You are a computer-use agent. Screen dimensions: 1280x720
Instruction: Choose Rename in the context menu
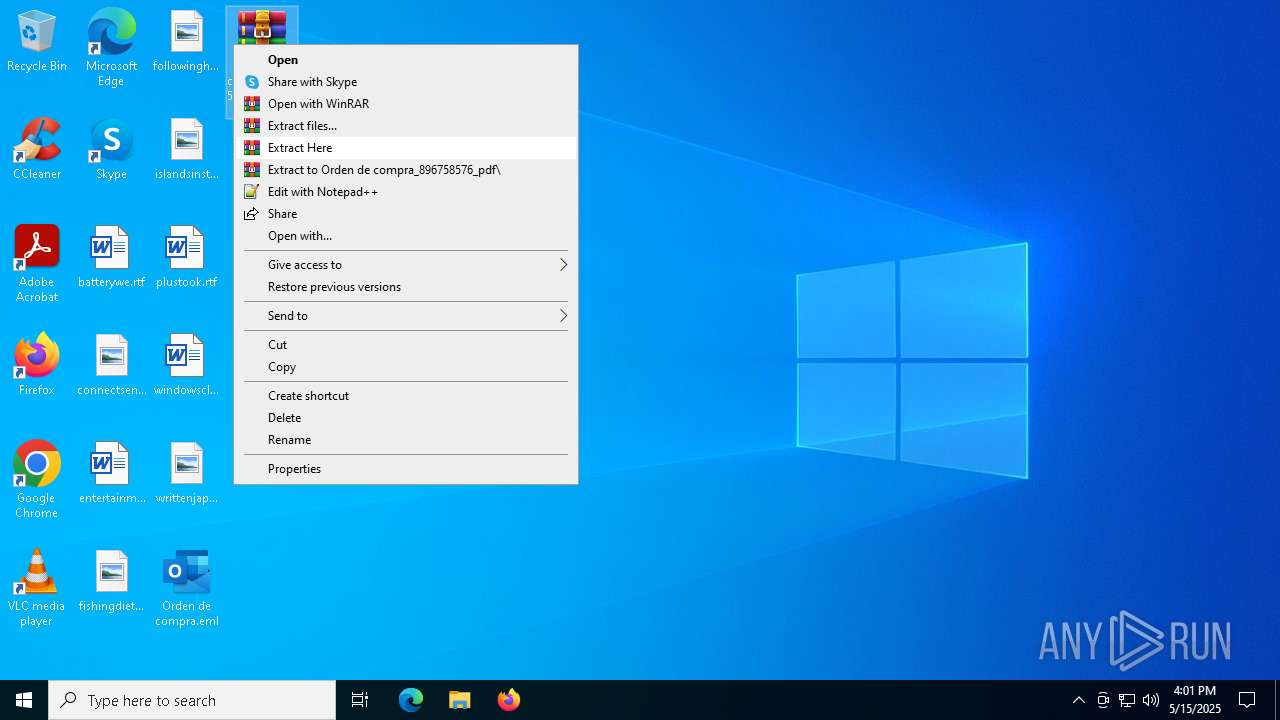pyautogui.click(x=406, y=440)
